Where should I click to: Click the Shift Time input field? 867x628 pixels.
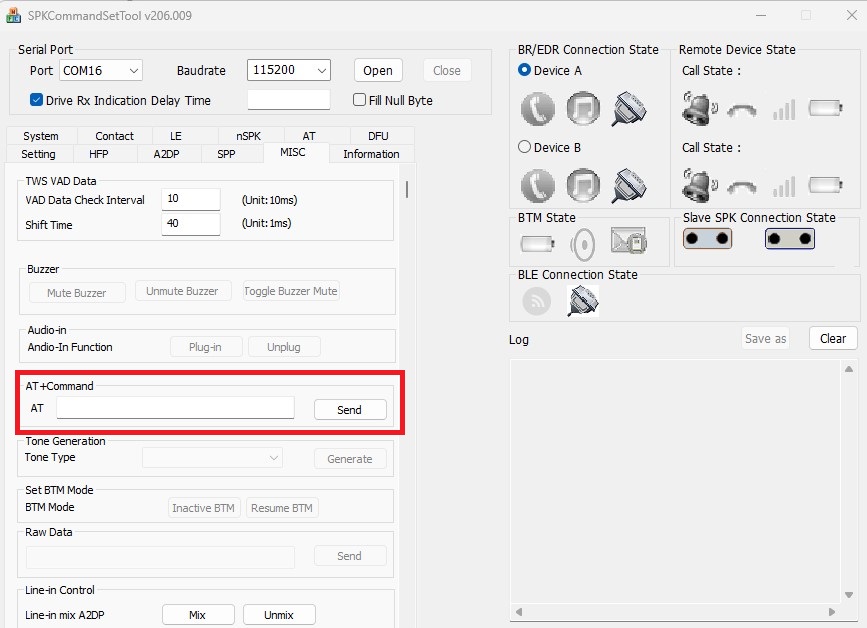point(191,224)
